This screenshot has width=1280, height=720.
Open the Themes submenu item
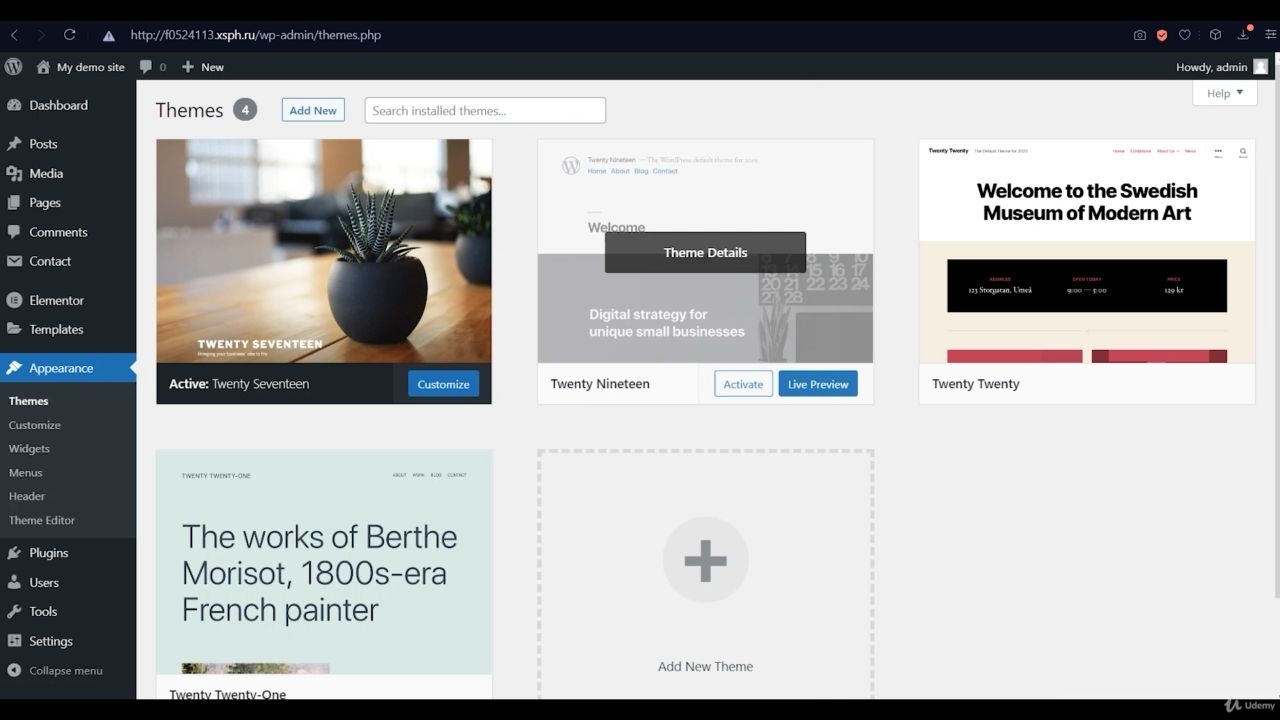29,401
